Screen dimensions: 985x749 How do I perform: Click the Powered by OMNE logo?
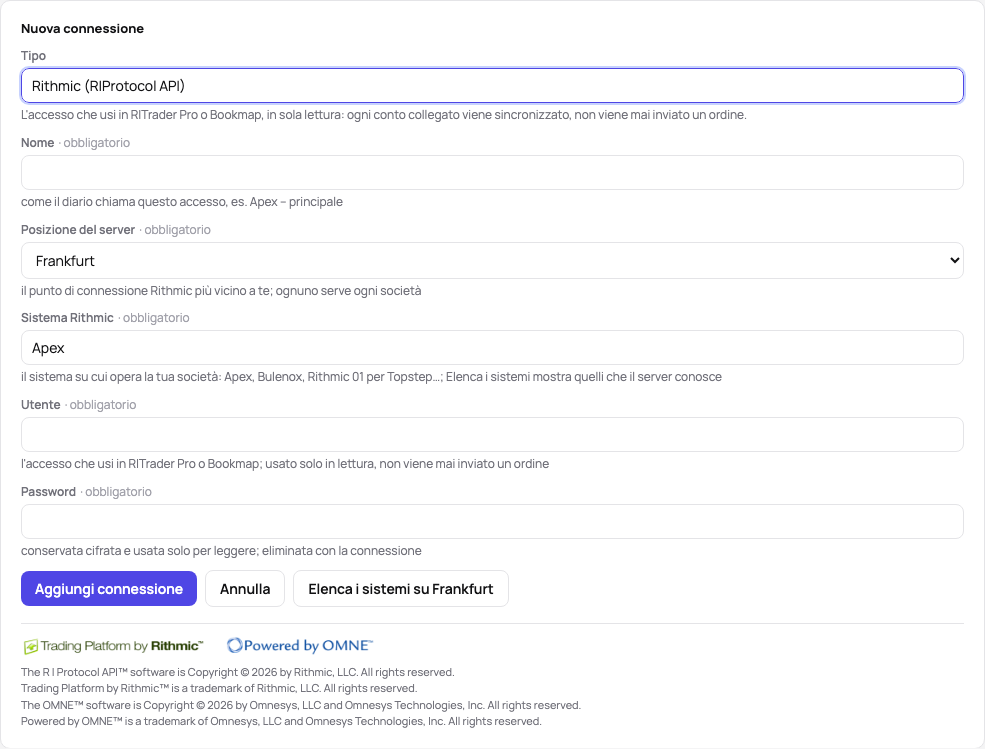pos(300,645)
